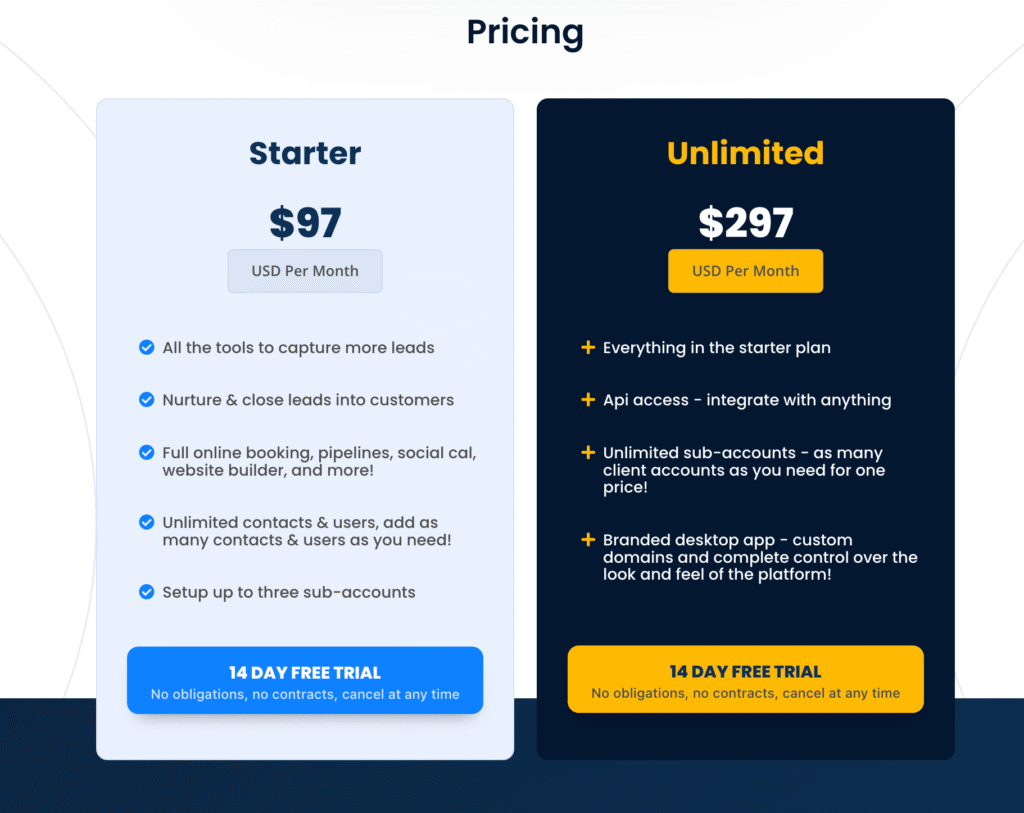1024x813 pixels.
Task: Click checkmark icon beside three sub-accounts feature
Action: [x=146, y=592]
